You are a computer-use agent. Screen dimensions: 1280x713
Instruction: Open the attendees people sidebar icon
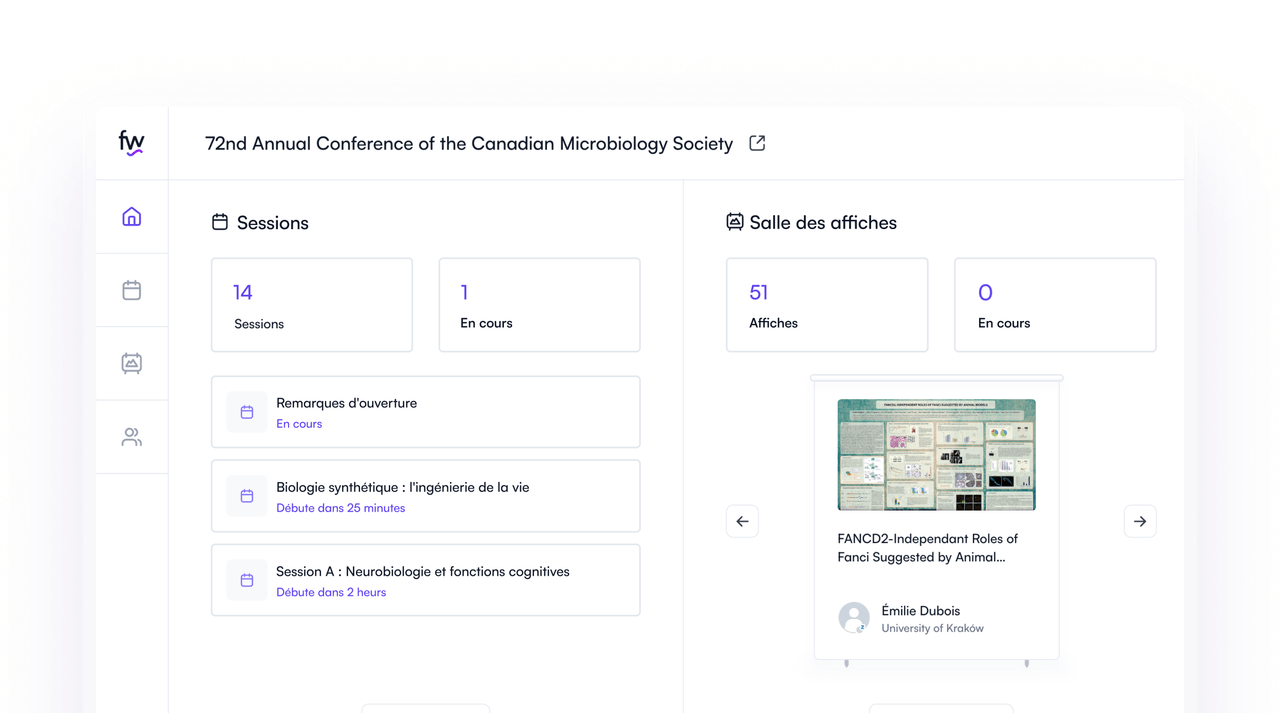131,437
